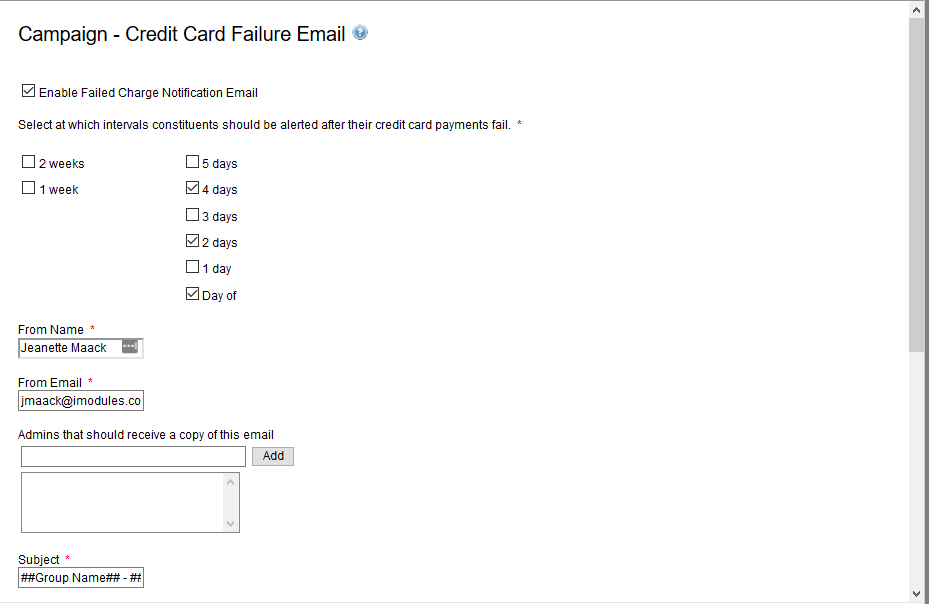Uncheck Enable Failed Charge Notification Email
This screenshot has height=604, width=929.
(x=28, y=90)
